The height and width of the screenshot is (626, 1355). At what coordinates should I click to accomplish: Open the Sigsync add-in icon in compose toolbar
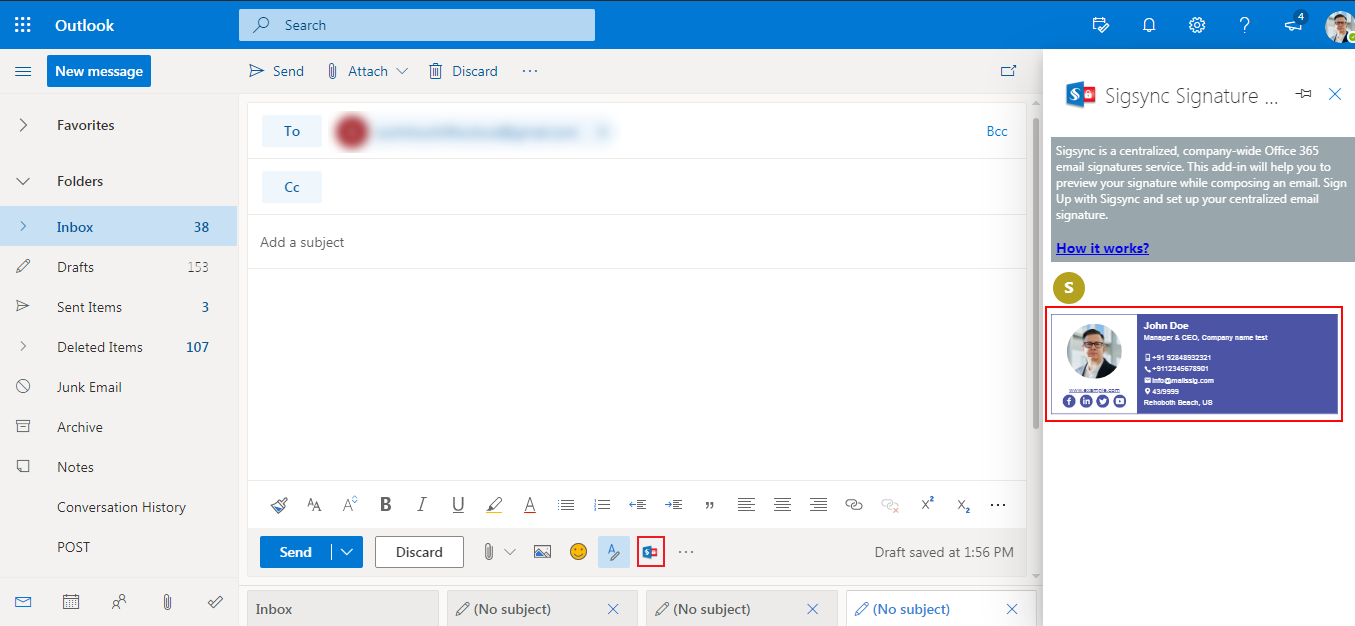coord(651,552)
